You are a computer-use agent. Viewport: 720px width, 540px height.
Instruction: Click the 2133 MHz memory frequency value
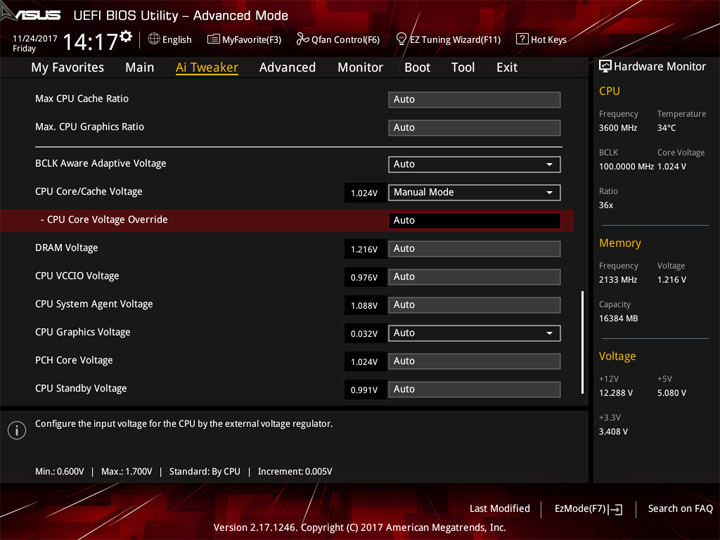[618, 280]
